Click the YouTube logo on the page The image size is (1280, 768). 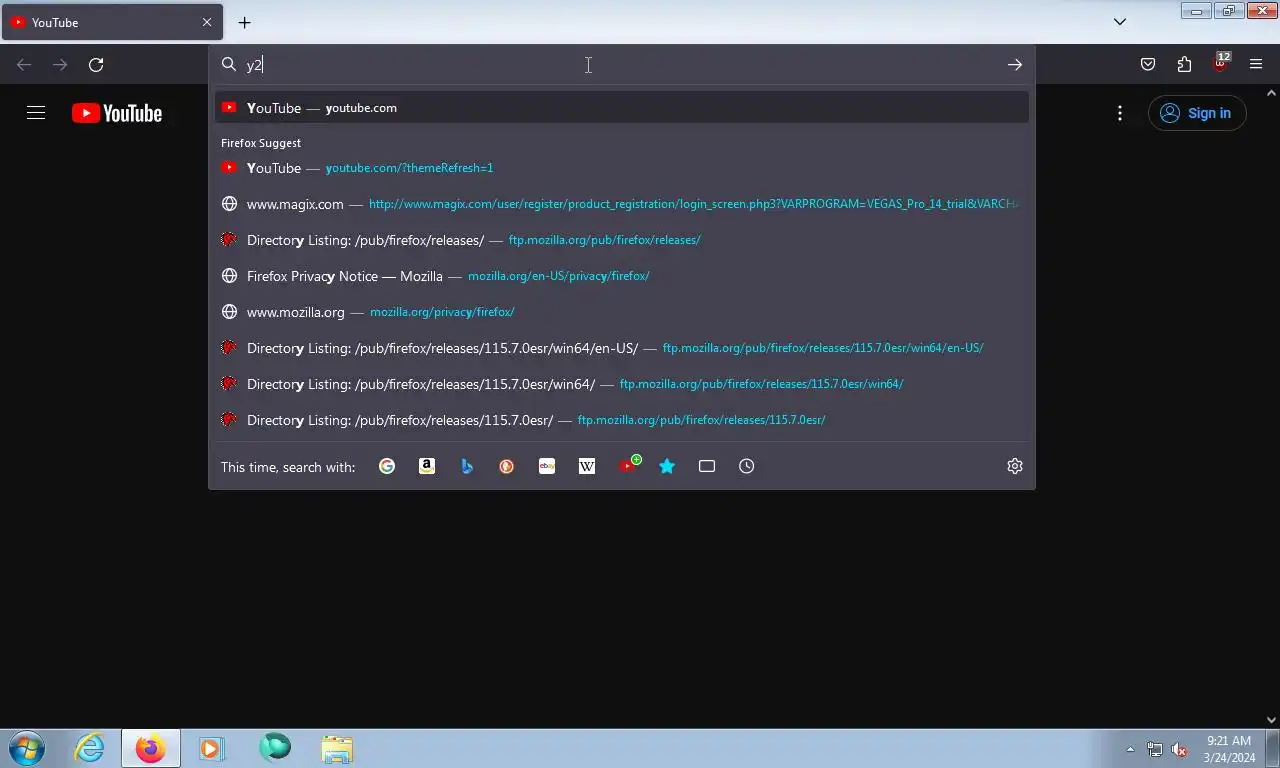(117, 113)
